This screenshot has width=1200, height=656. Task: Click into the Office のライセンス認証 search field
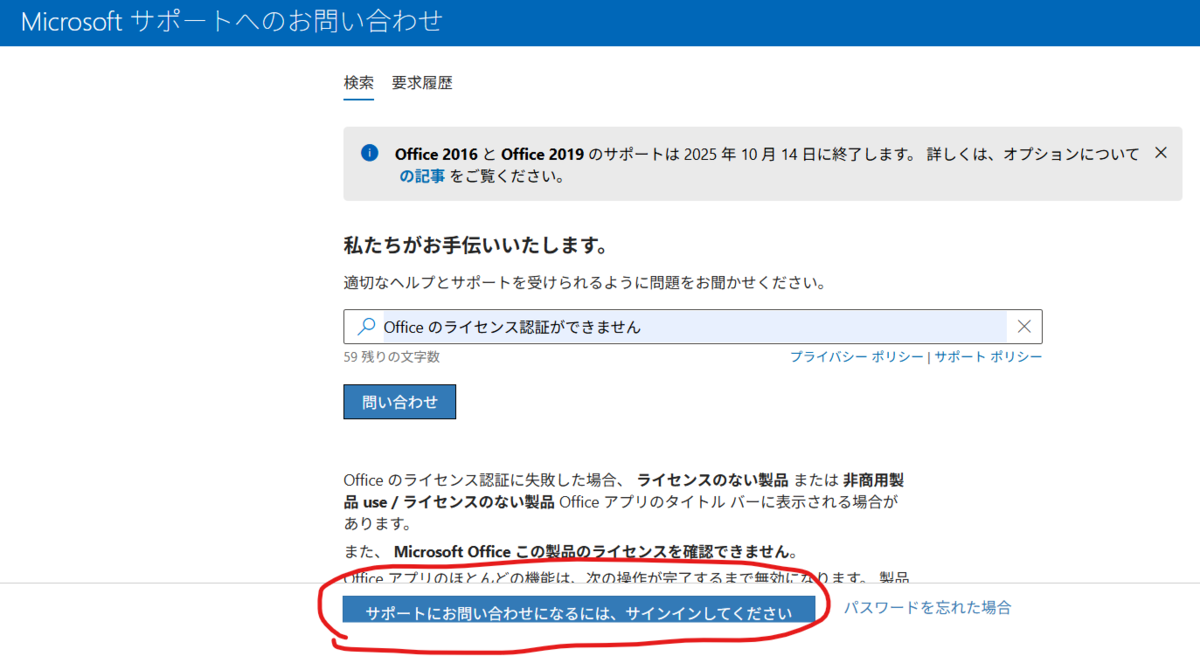(x=692, y=327)
